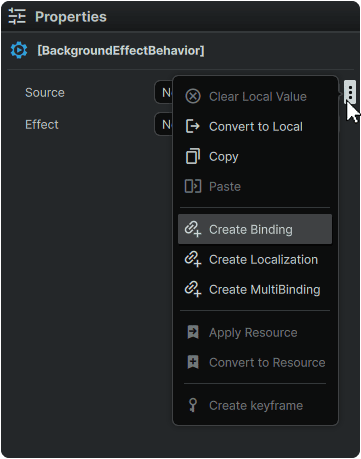Click the Copy pages icon

coord(193,156)
